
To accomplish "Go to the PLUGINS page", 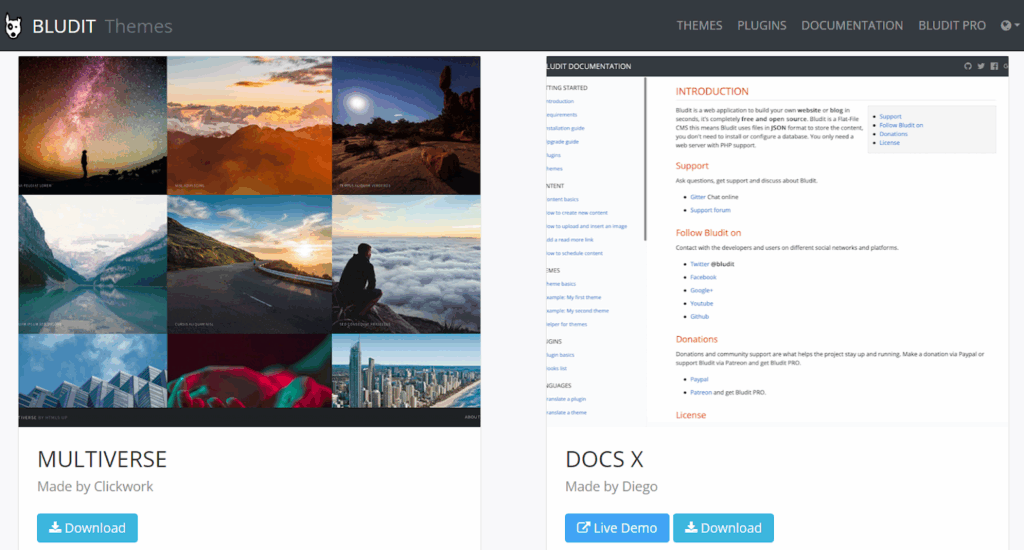I will pos(761,25).
